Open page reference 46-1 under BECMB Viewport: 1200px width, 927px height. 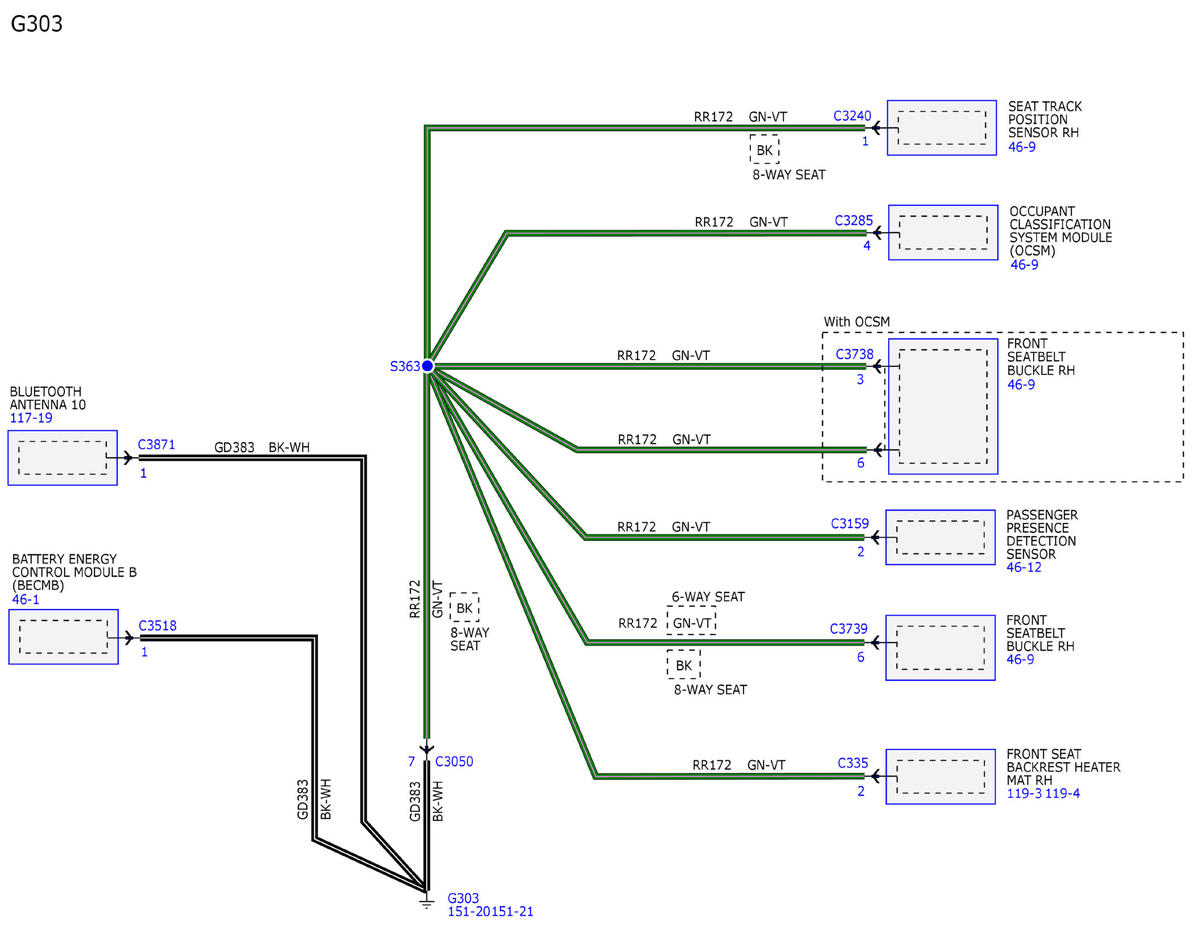click(26, 599)
